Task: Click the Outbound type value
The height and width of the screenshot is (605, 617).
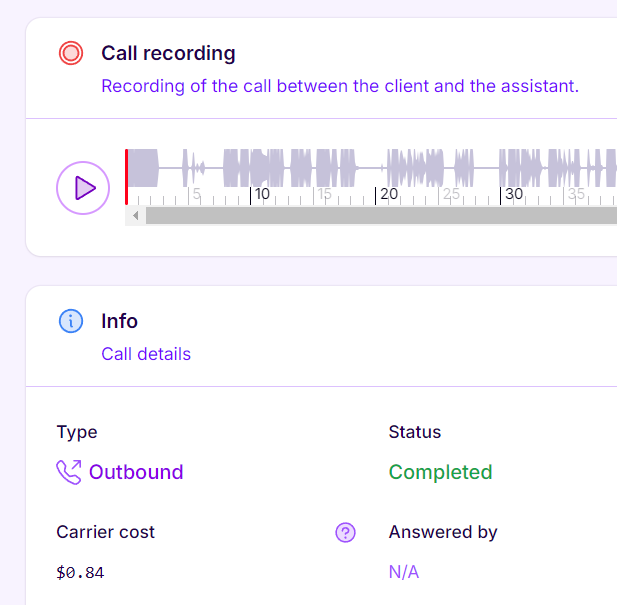Action: [136, 472]
